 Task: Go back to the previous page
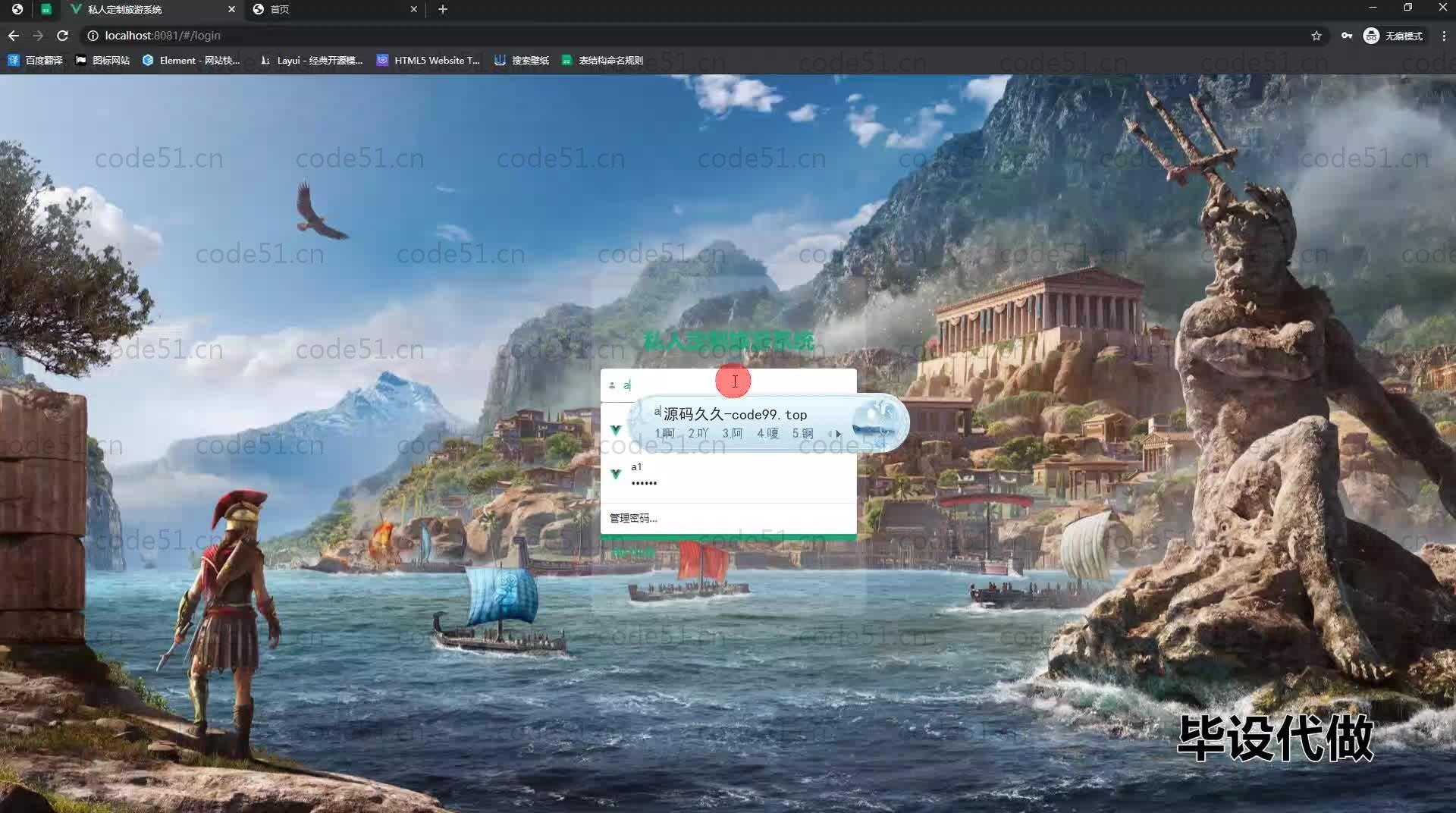pos(14,36)
